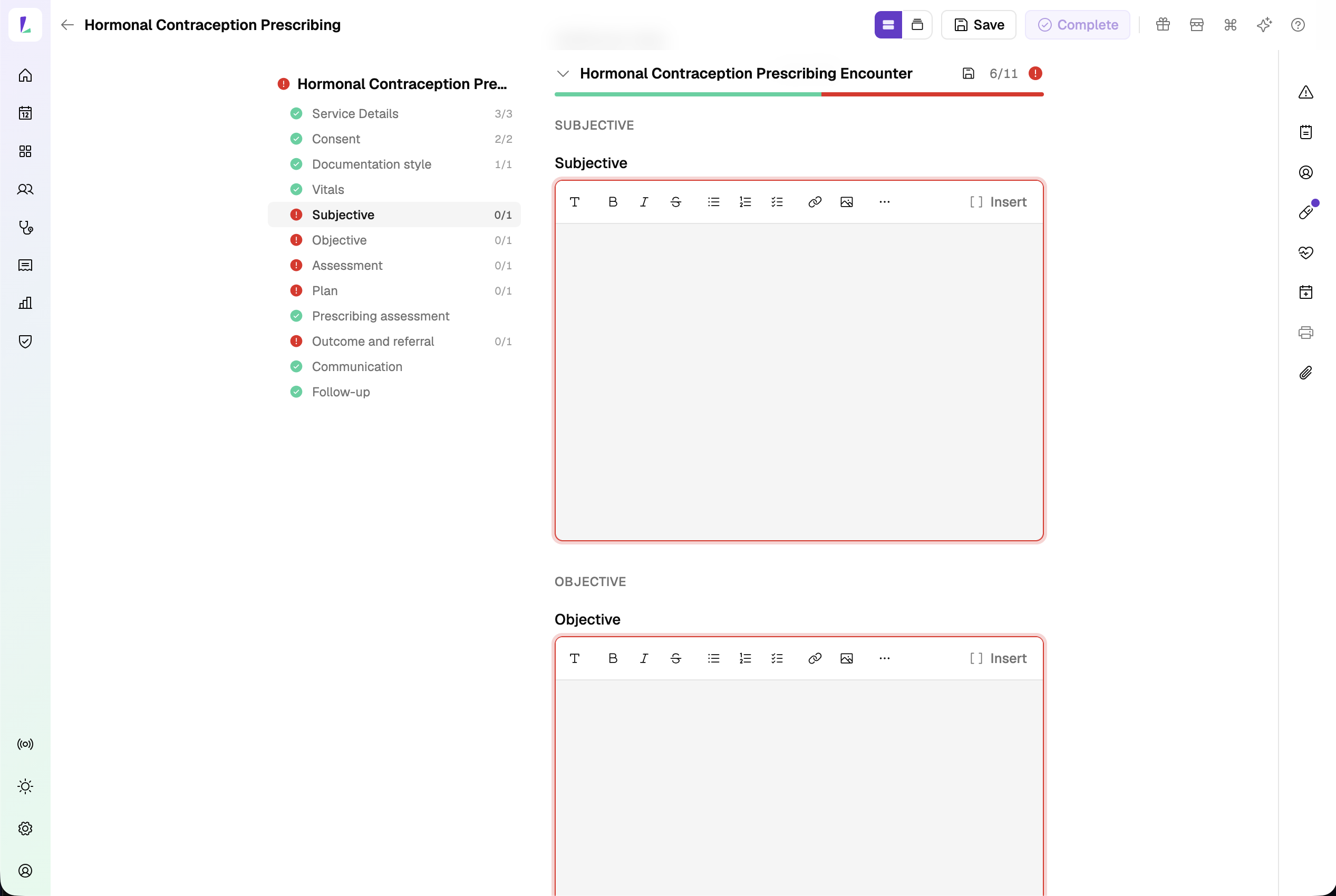Open the home icon in left sidebar
Screen dimensions: 1336x896
[25, 75]
